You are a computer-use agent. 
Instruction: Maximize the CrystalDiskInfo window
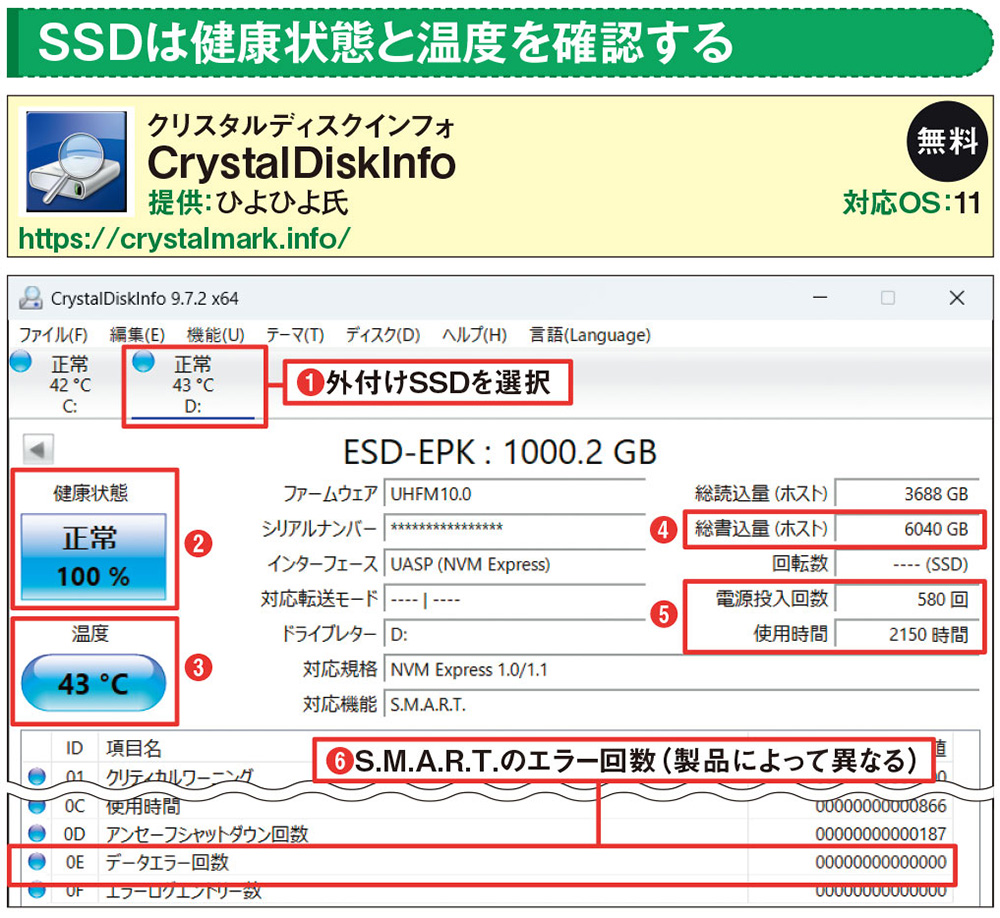coord(888,298)
